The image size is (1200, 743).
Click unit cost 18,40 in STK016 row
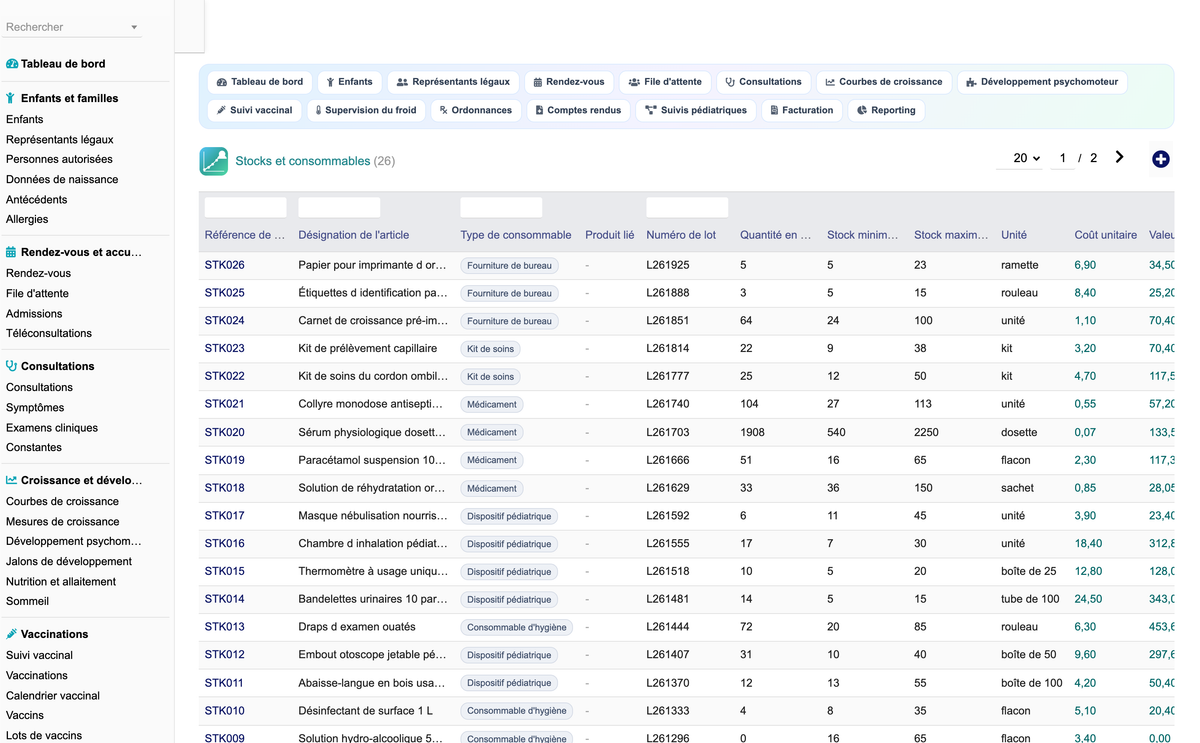pos(1088,544)
